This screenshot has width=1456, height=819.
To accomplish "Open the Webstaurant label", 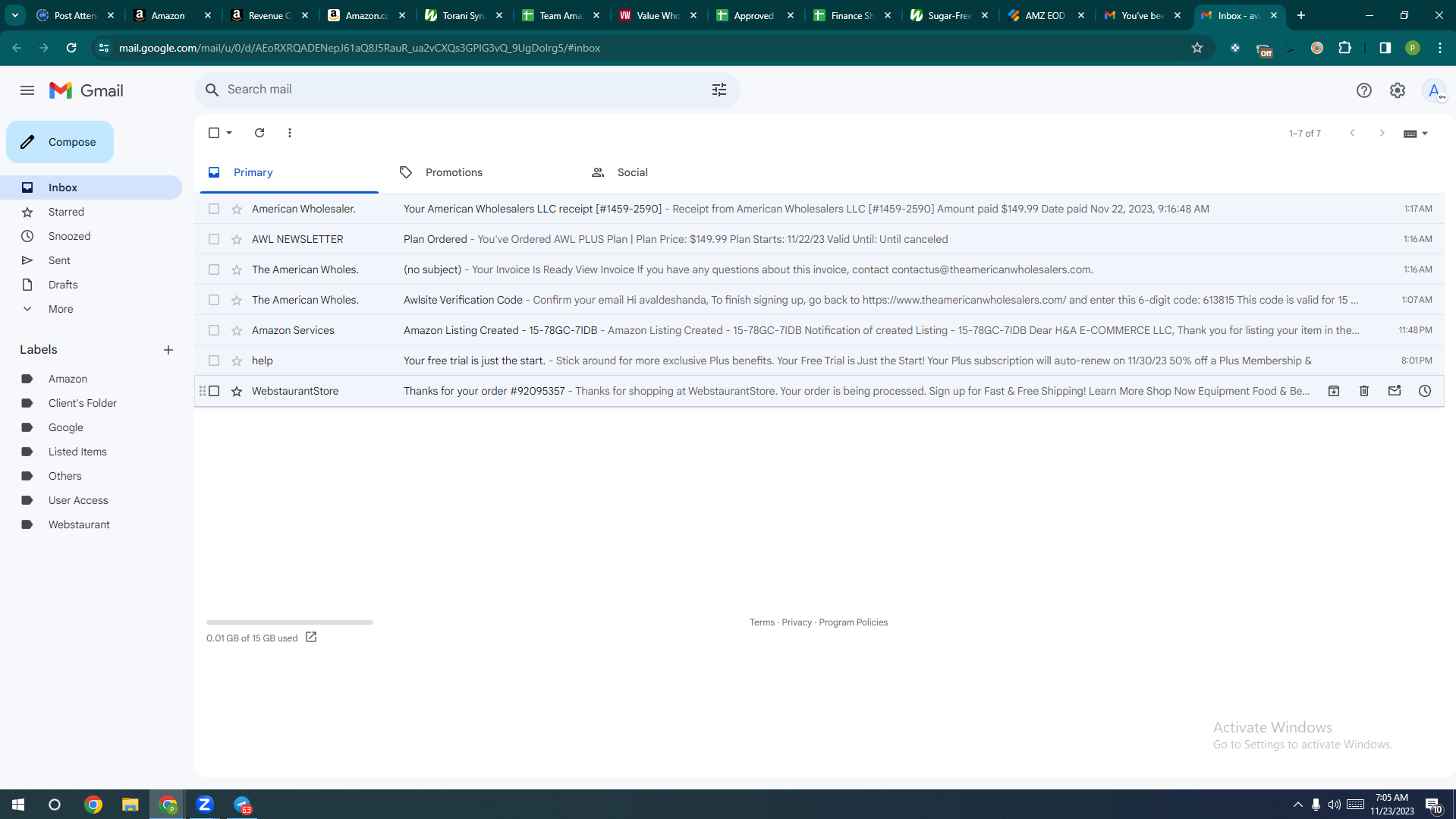I will (79, 524).
